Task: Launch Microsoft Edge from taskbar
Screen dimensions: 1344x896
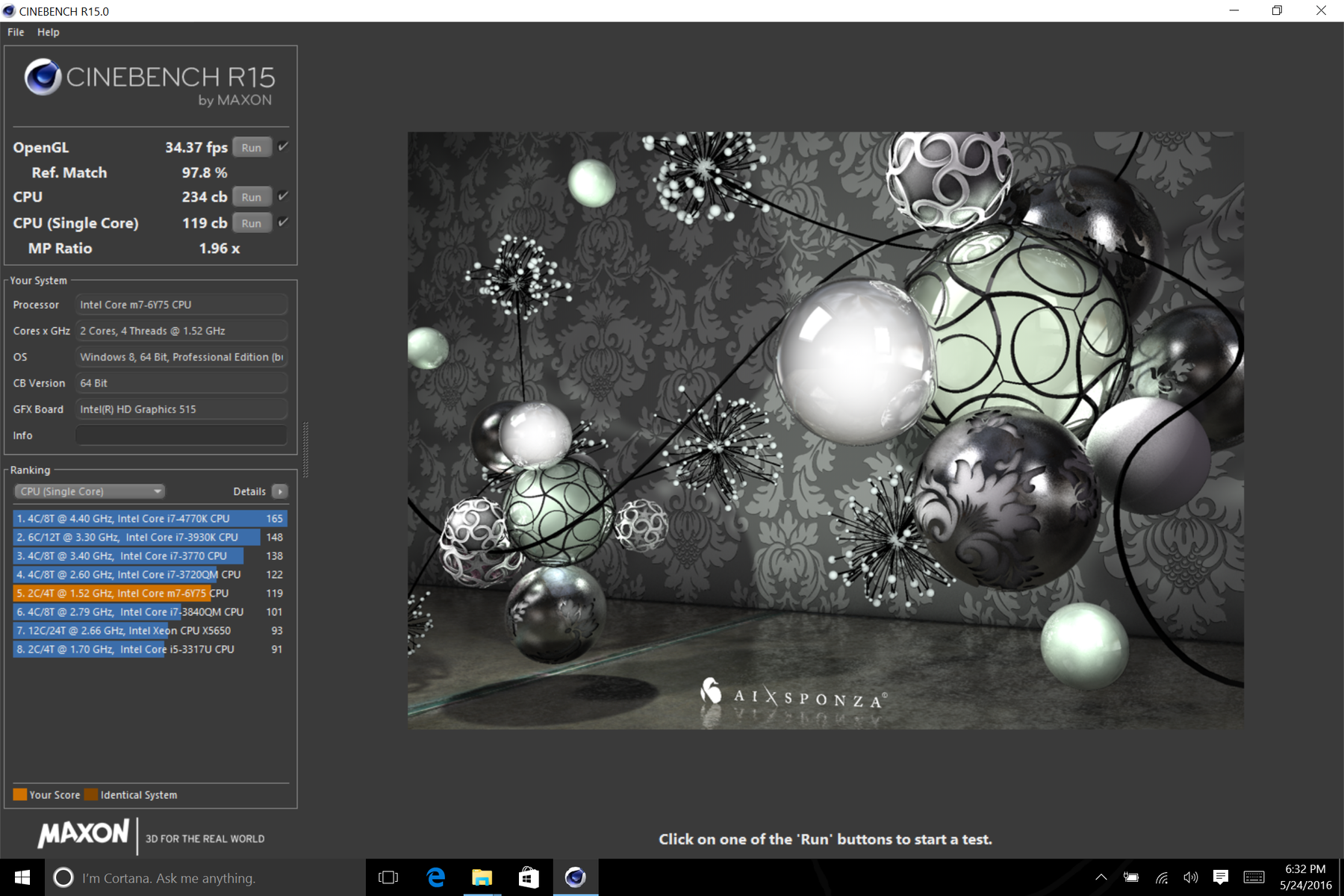Action: (435, 877)
